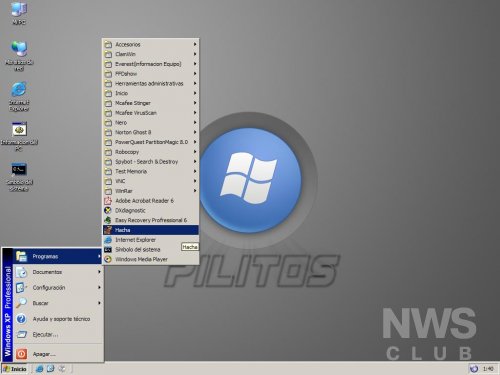Select Spybot - Search & Destroy
The height and width of the screenshot is (375, 500).
pos(151,162)
